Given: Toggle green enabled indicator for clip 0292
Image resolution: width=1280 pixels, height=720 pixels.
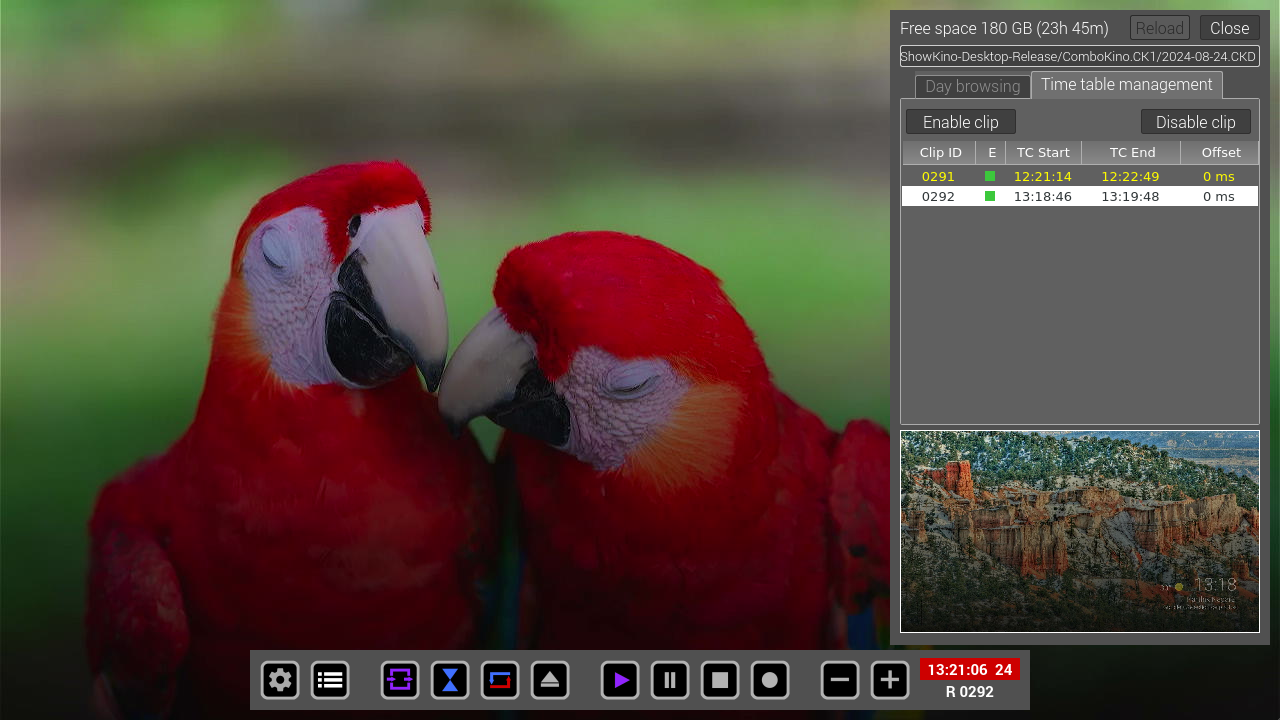Looking at the screenshot, I should pyautogui.click(x=990, y=196).
